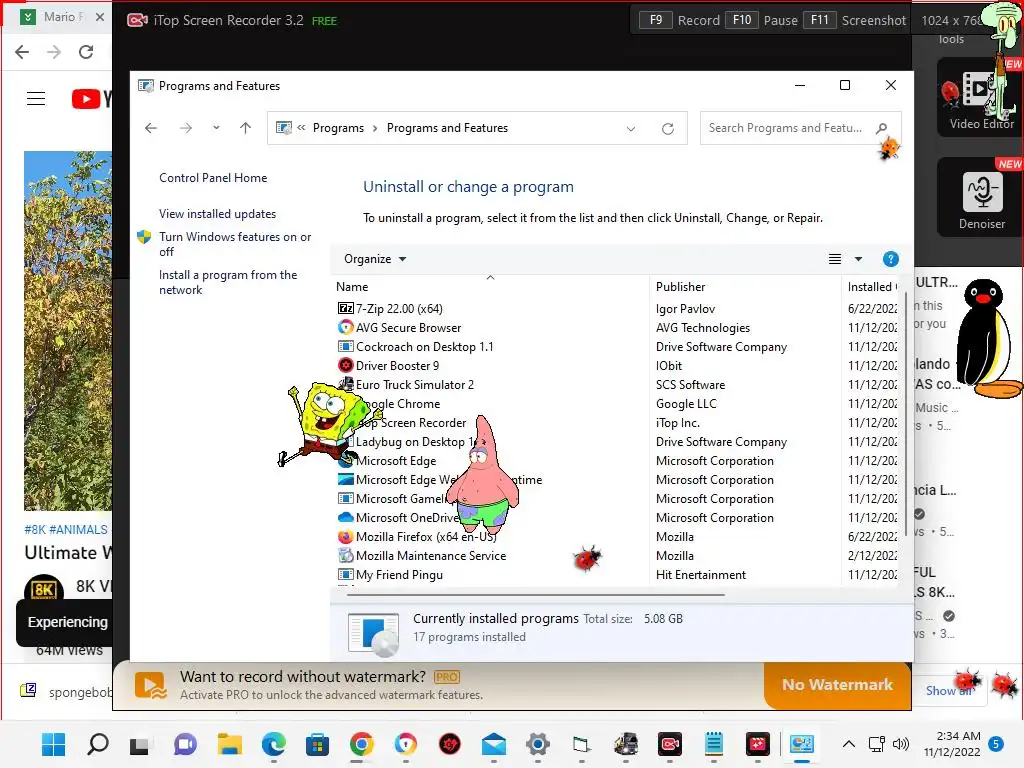Open Turn Windows features on or off
The width and height of the screenshot is (1024, 768).
coord(235,244)
